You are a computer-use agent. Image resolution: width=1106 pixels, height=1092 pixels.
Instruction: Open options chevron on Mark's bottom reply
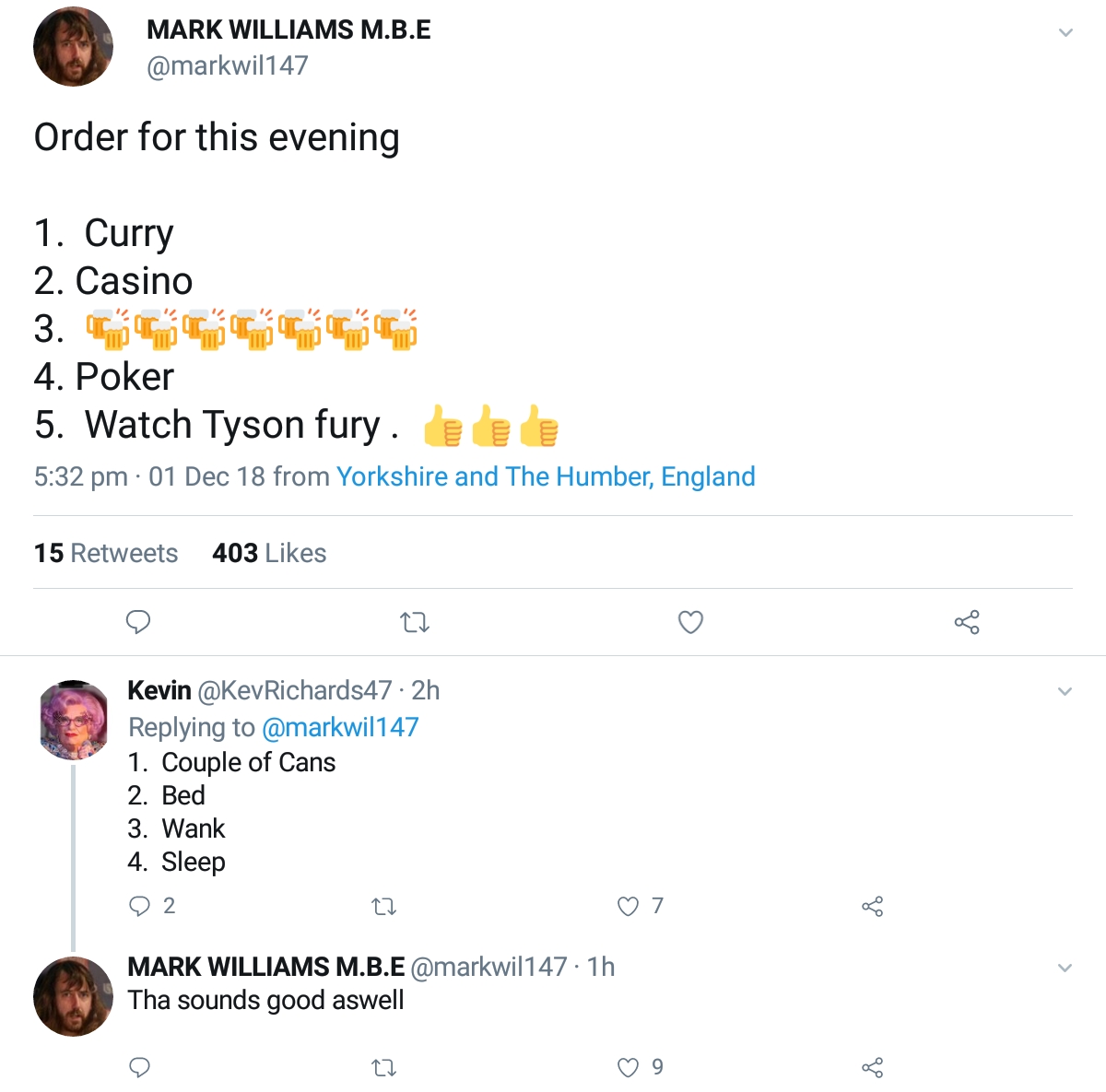1065,968
